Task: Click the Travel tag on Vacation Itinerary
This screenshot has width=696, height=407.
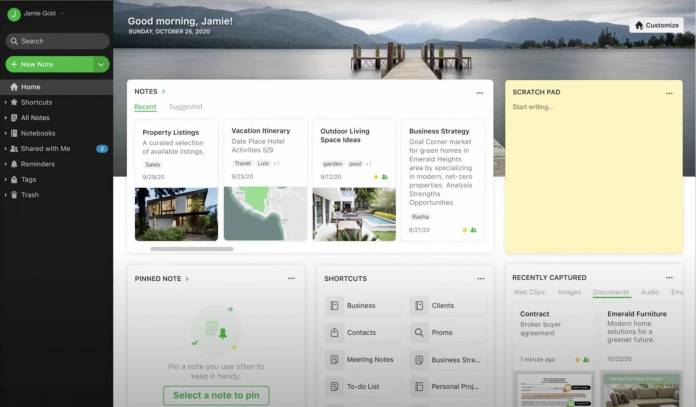Action: (x=243, y=163)
